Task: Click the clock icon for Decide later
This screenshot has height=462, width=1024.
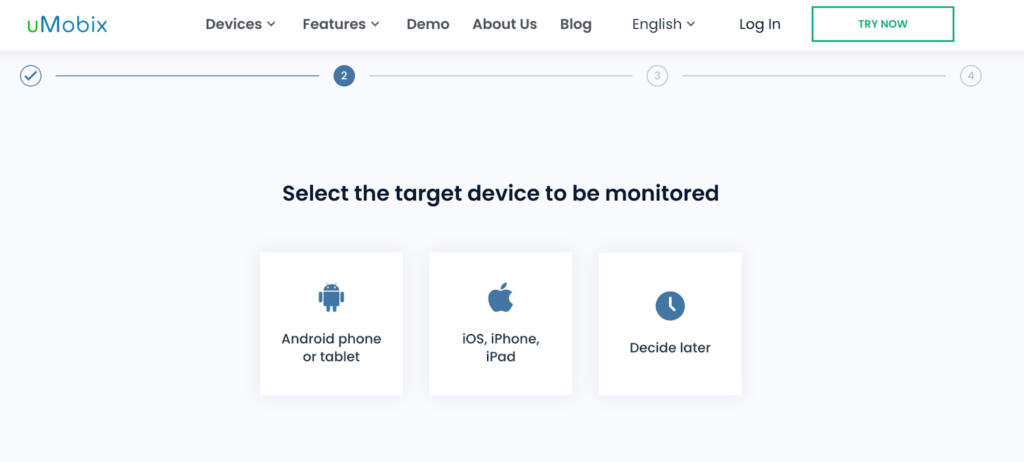Action: coord(670,306)
